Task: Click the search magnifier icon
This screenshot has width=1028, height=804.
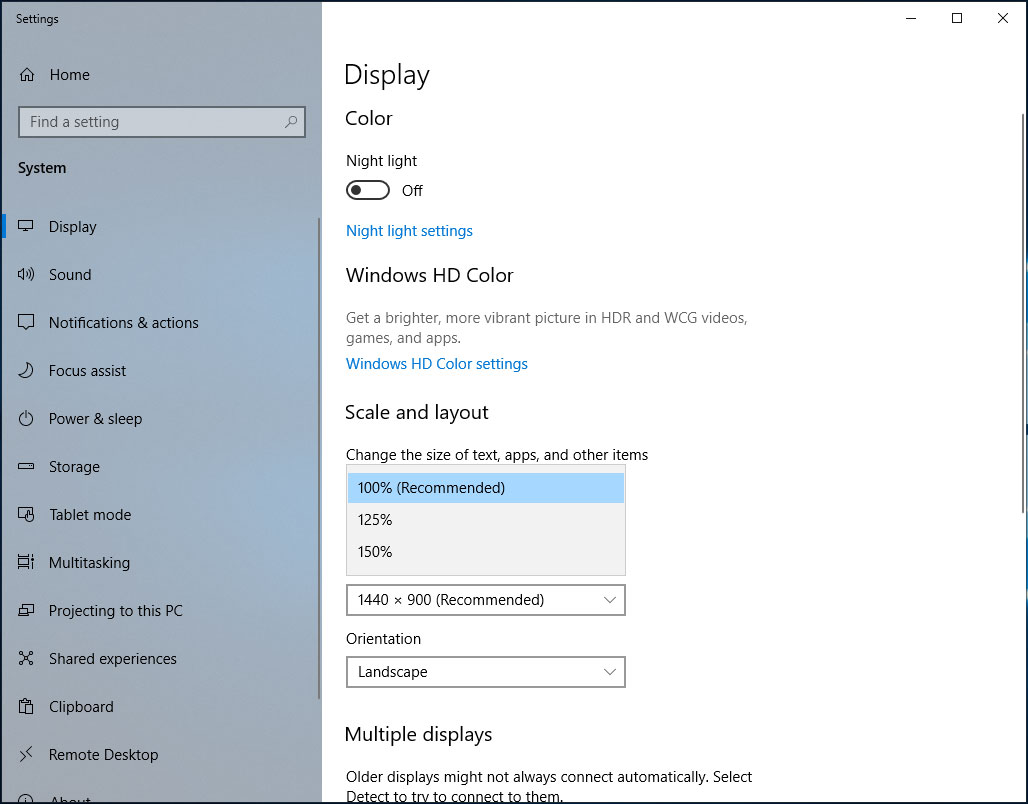Action: [291, 122]
